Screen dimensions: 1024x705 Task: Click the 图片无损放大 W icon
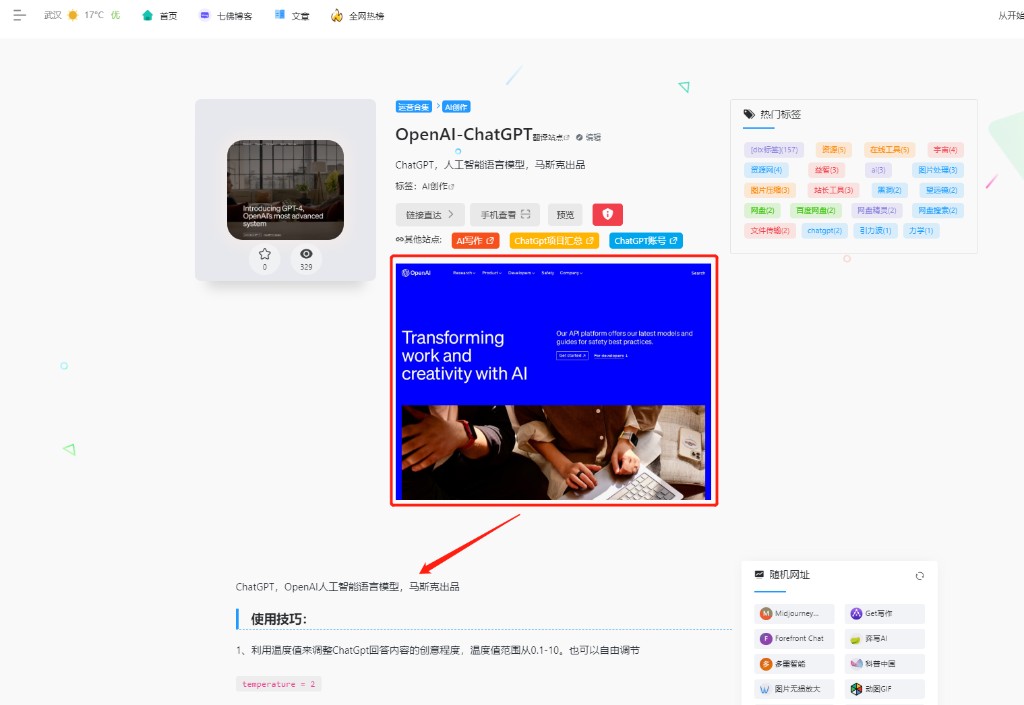[766, 689]
